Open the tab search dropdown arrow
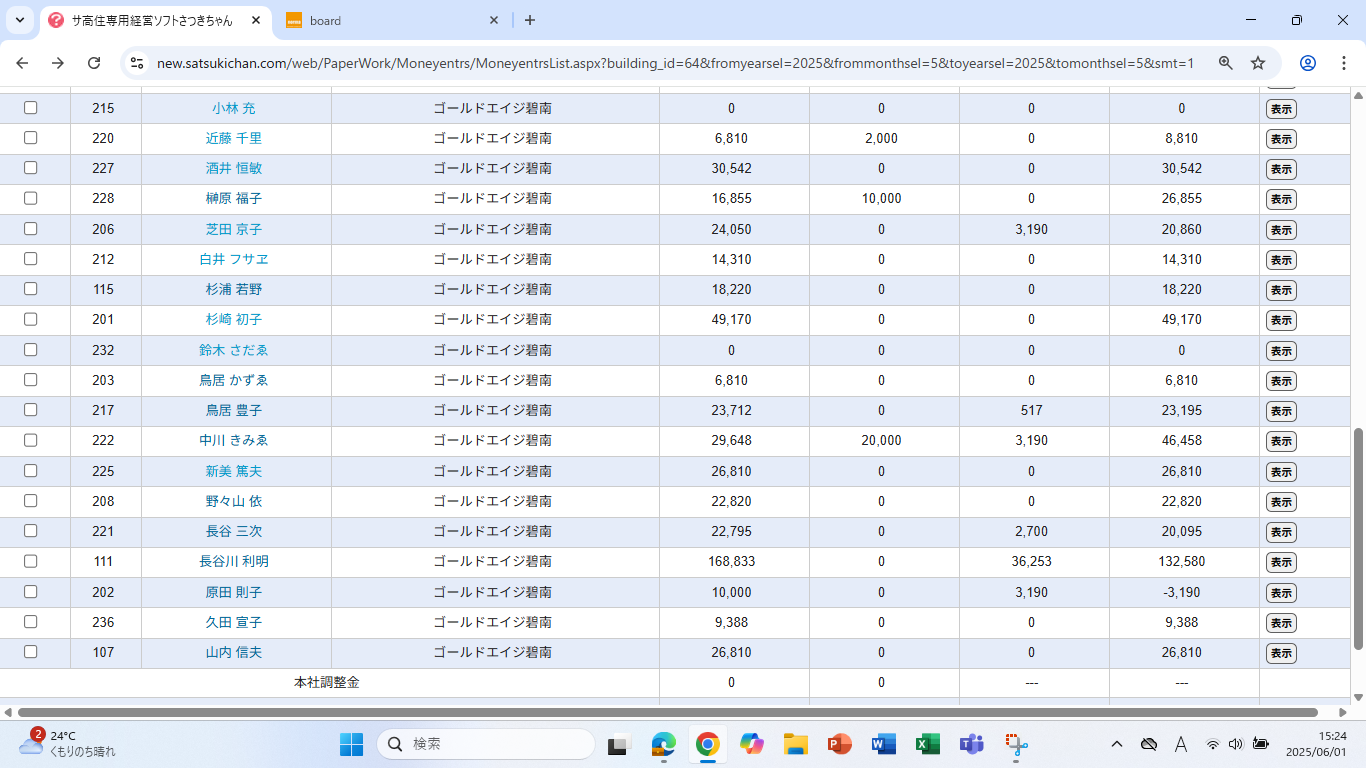 click(19, 20)
